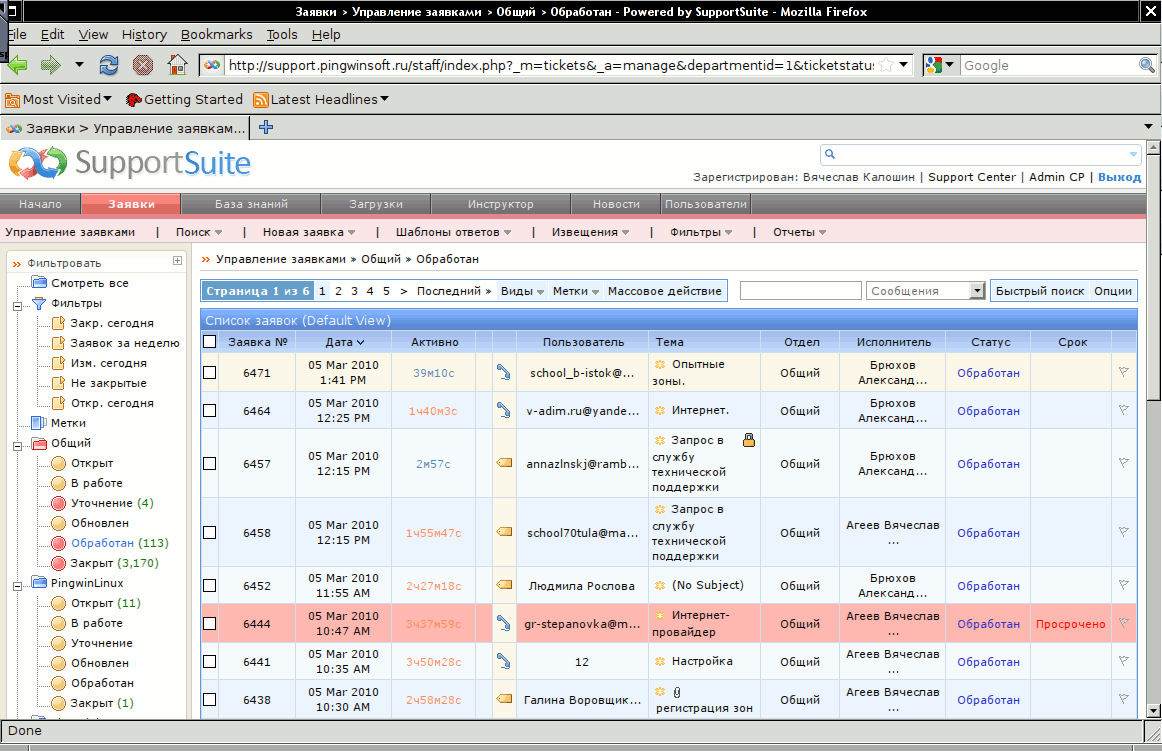The width and height of the screenshot is (1162, 751).
Task: Click the Быстрый поиск button
Action: pyautogui.click(x=1039, y=291)
